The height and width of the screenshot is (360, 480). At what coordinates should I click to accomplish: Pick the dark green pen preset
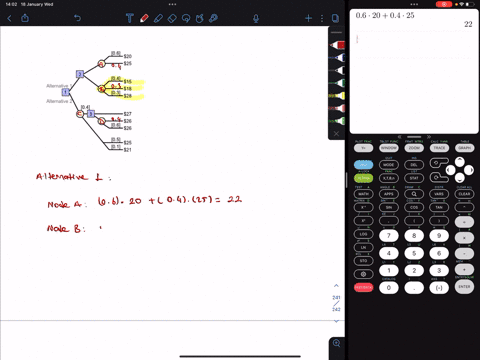pyautogui.click(x=337, y=83)
